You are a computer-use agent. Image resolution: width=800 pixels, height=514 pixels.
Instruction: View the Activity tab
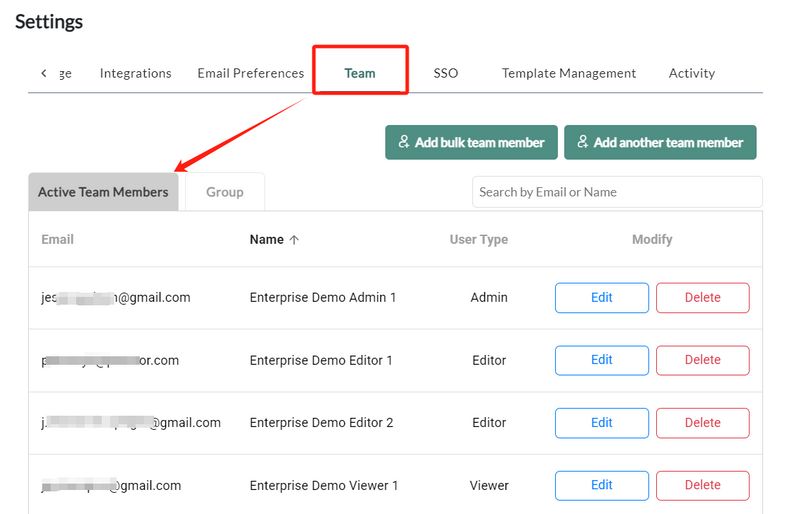[692, 73]
